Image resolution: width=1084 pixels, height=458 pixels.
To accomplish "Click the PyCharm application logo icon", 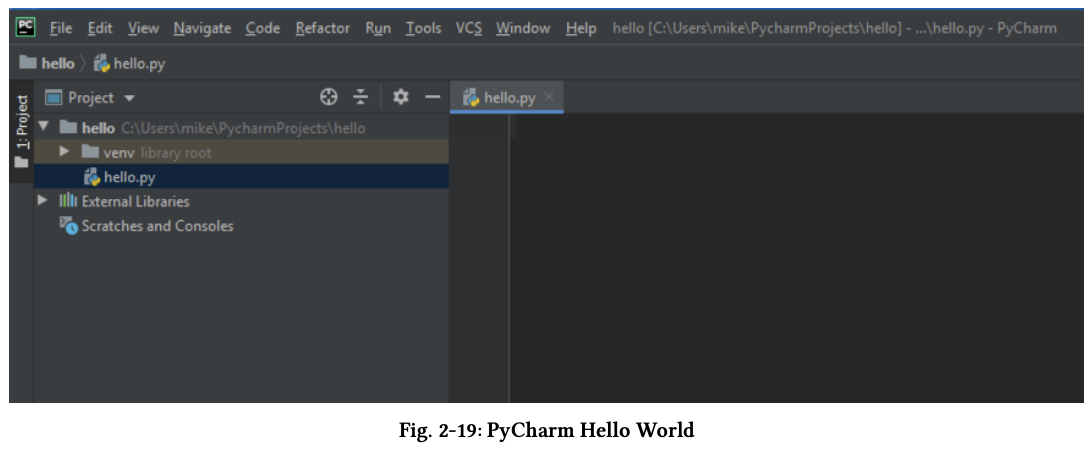I will point(26,28).
